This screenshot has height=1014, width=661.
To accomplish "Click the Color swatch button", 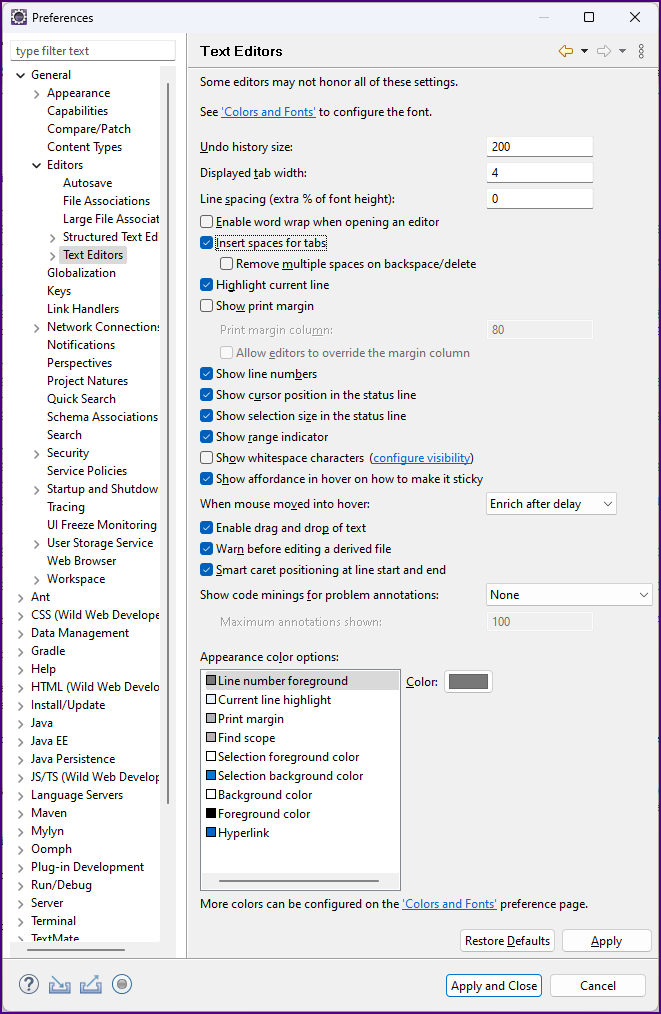I will tap(468, 682).
